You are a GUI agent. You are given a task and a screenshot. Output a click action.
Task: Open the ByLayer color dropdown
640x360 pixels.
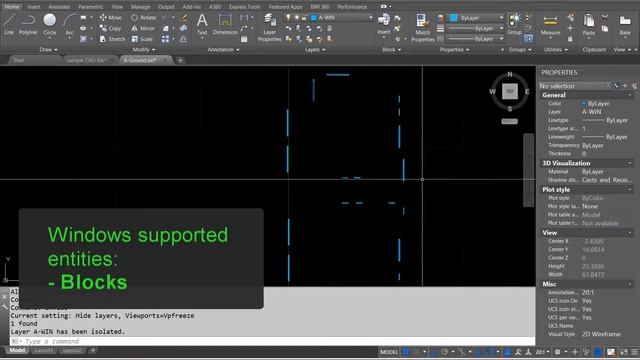click(x=501, y=18)
